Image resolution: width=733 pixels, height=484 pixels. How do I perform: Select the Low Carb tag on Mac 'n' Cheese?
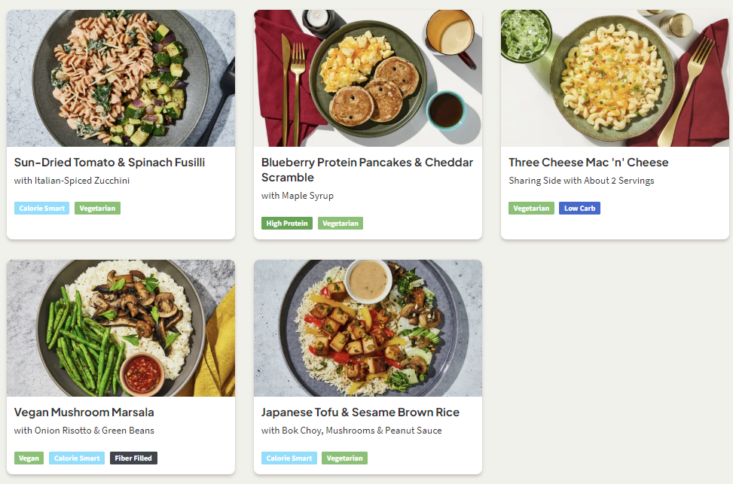[x=579, y=208]
